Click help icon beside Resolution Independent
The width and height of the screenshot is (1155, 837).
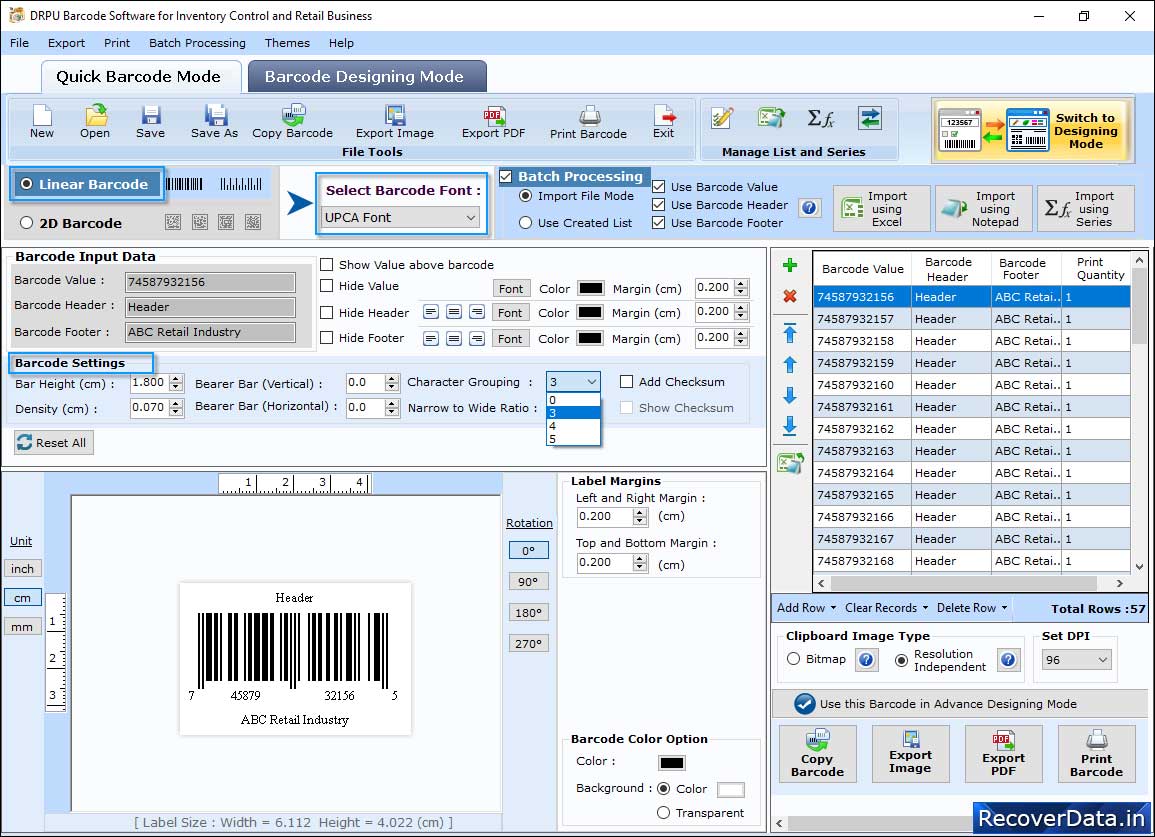click(x=1008, y=659)
